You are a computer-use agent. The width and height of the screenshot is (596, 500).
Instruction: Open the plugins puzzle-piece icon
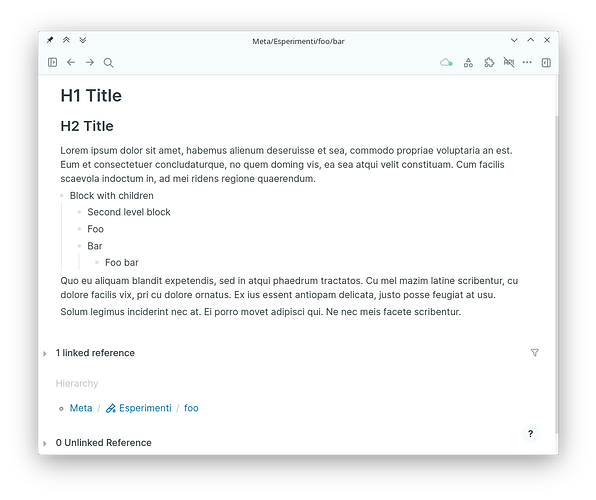tap(489, 62)
